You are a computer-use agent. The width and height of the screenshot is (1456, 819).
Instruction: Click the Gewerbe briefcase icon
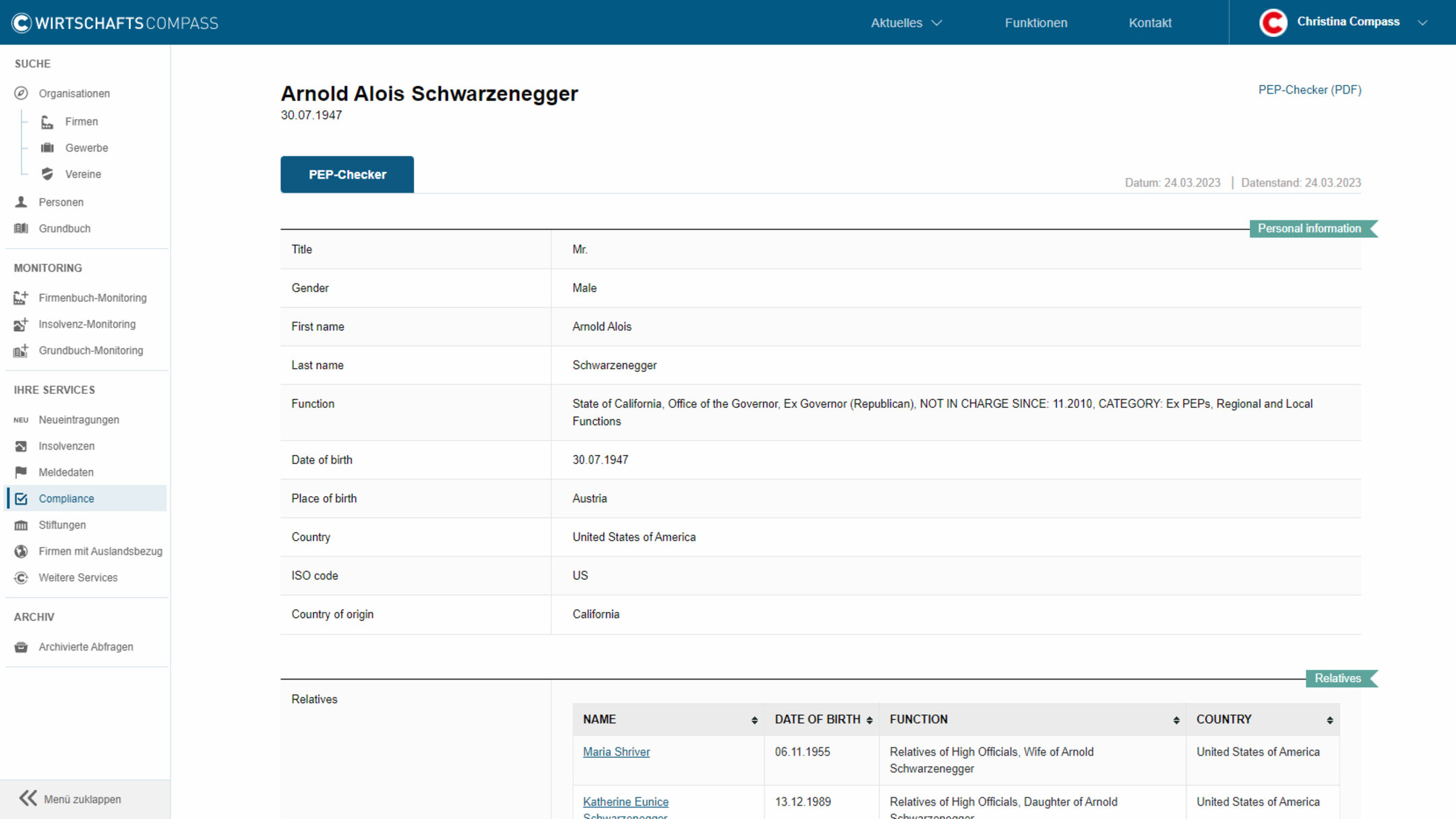[x=47, y=148]
